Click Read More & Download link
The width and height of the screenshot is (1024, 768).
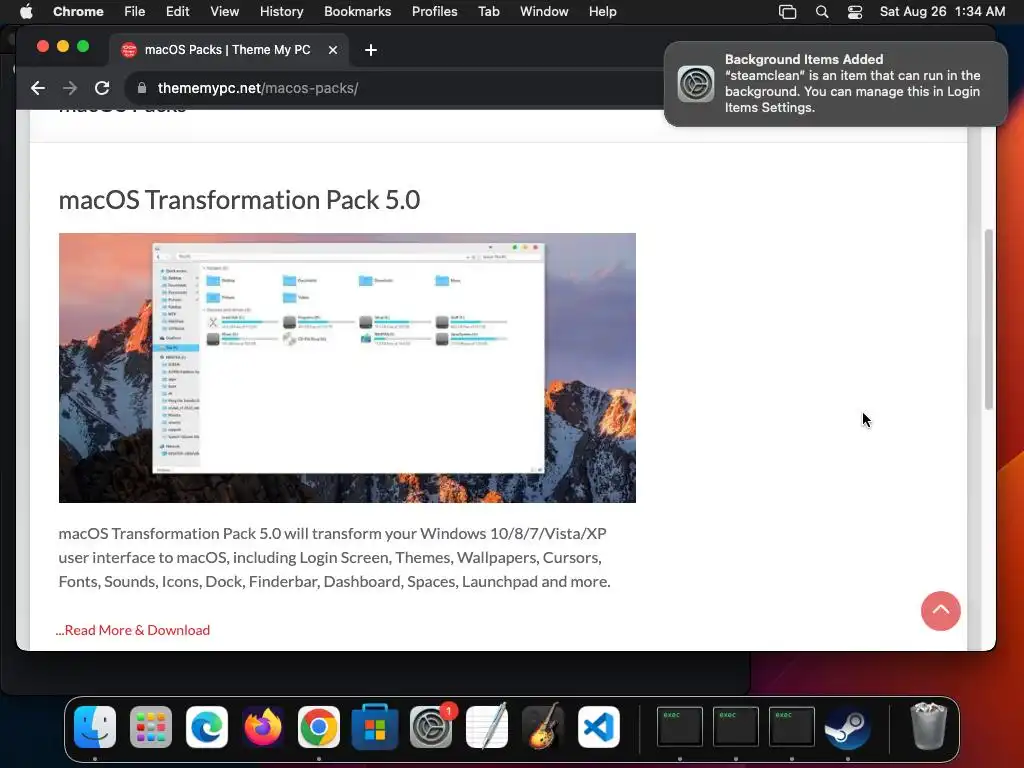[x=133, y=630]
